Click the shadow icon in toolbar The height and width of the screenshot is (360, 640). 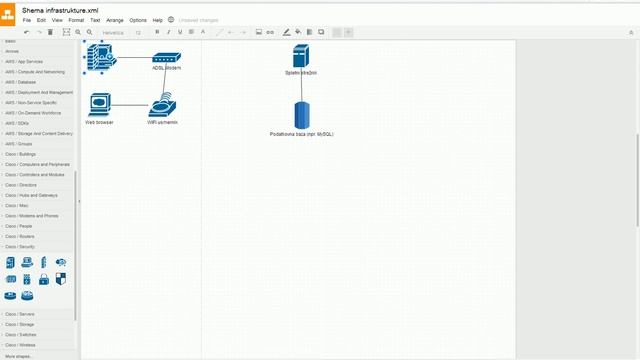(x=321, y=32)
